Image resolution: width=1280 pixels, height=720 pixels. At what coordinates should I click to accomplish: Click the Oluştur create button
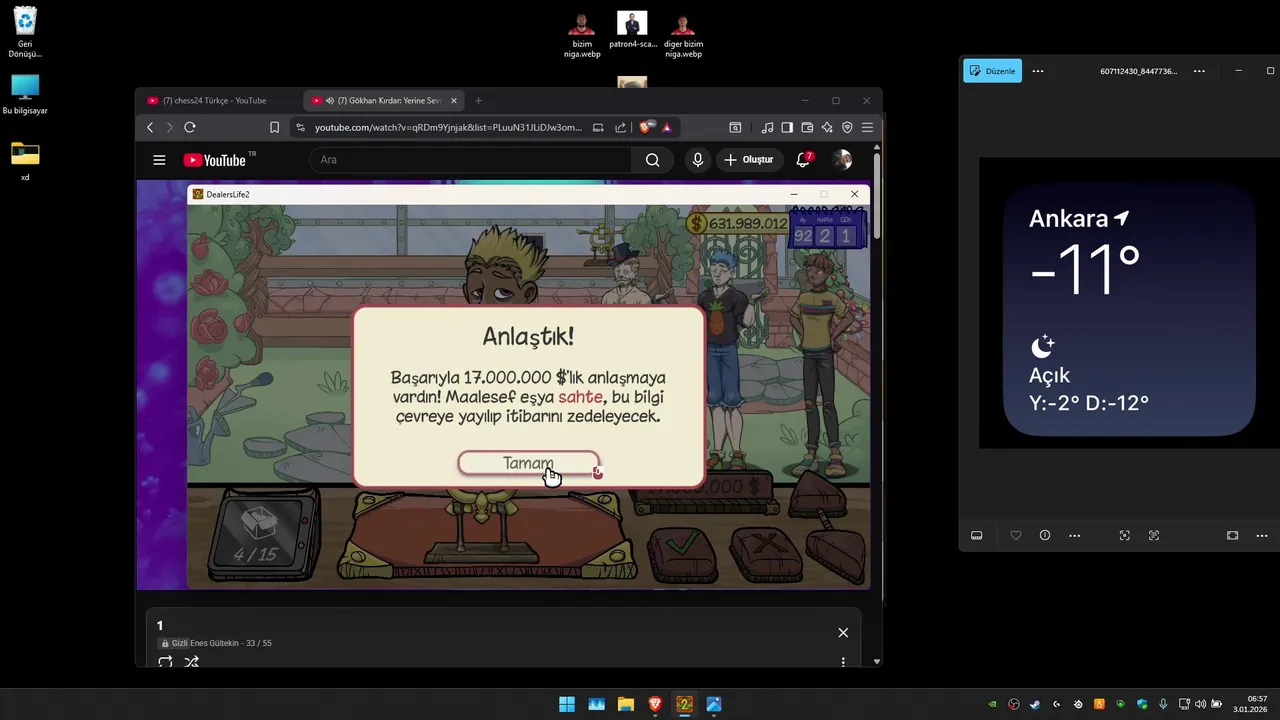[749, 160]
